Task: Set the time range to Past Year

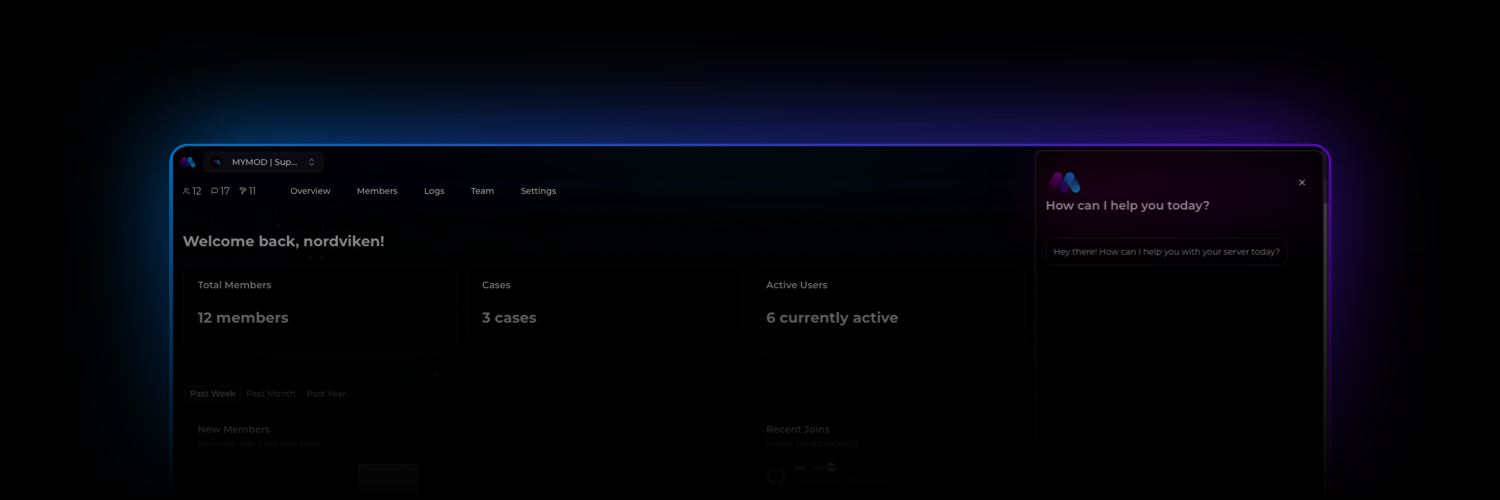Action: (x=326, y=394)
